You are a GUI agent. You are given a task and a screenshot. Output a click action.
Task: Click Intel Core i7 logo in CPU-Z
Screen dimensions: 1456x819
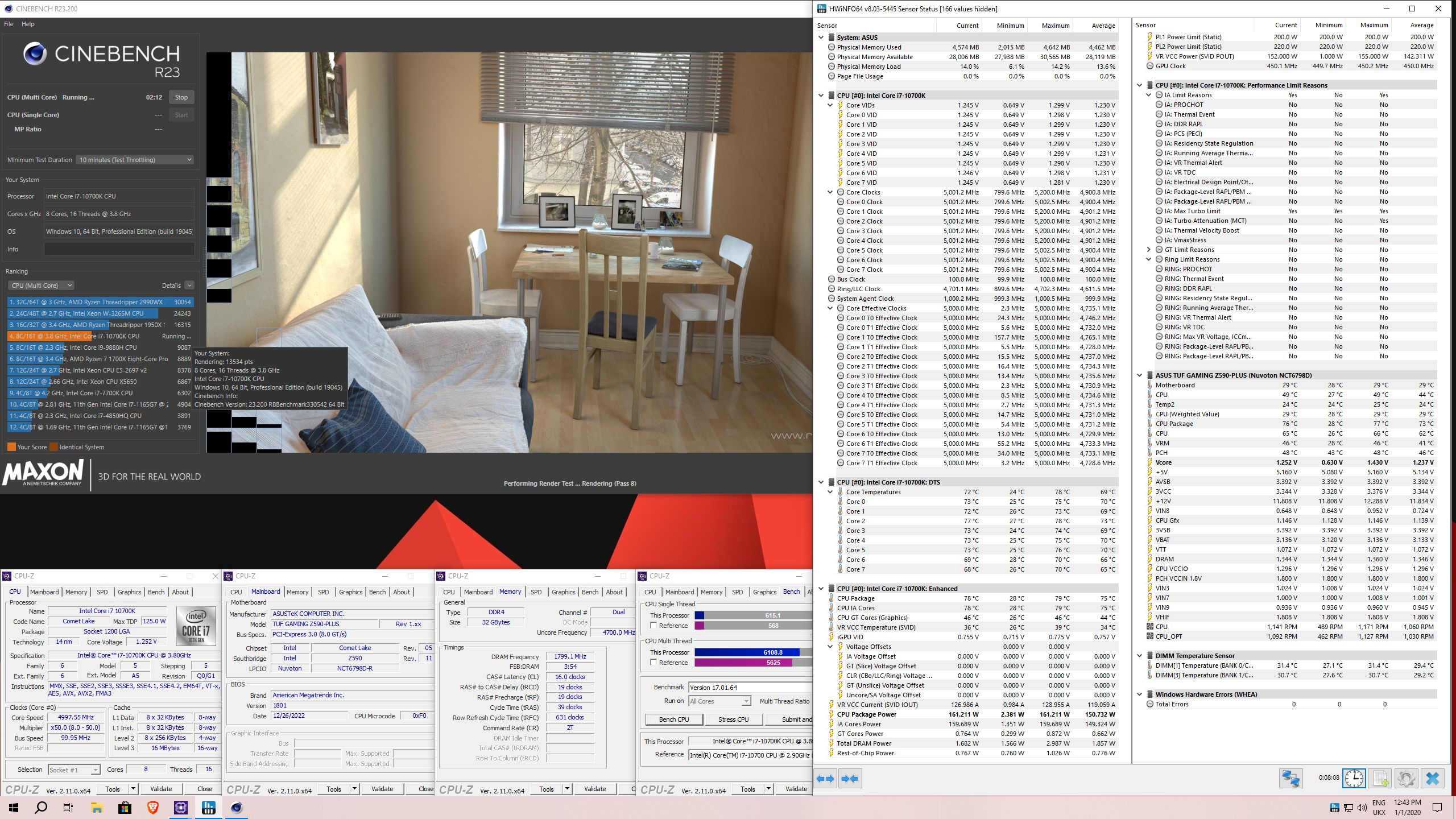196,626
